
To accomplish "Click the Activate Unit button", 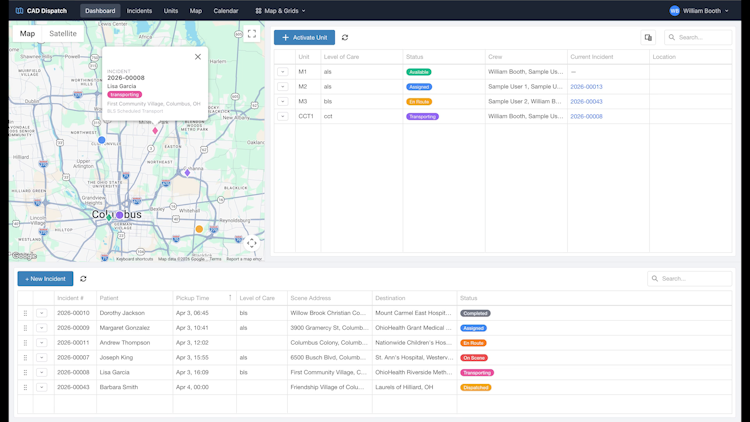I will point(304,37).
